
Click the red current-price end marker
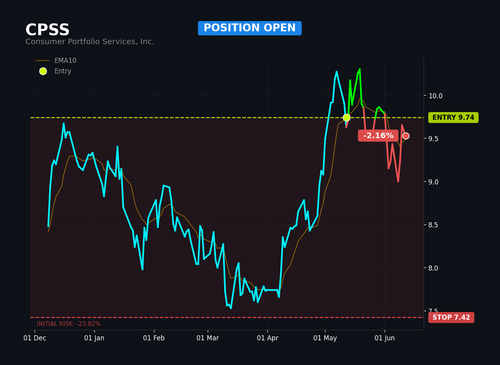tap(406, 136)
